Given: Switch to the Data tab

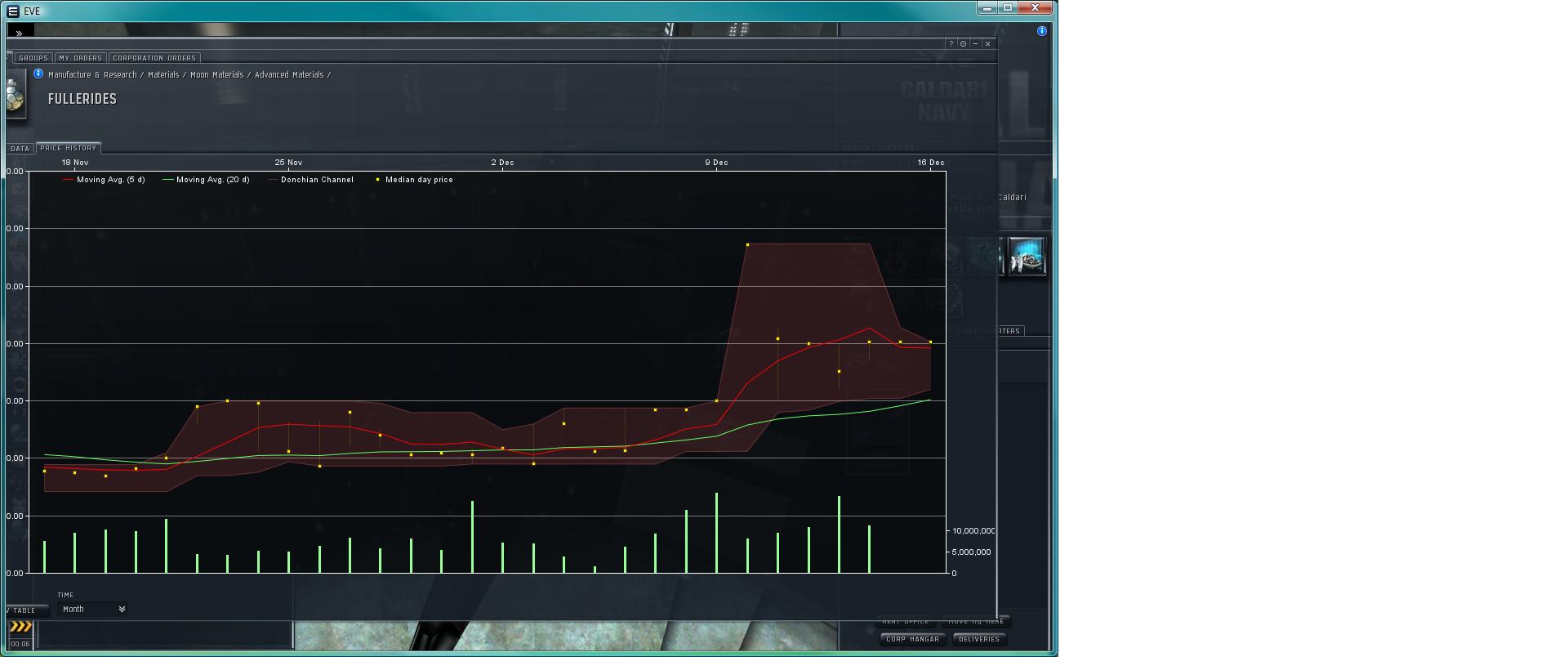Looking at the screenshot, I should pyautogui.click(x=20, y=149).
